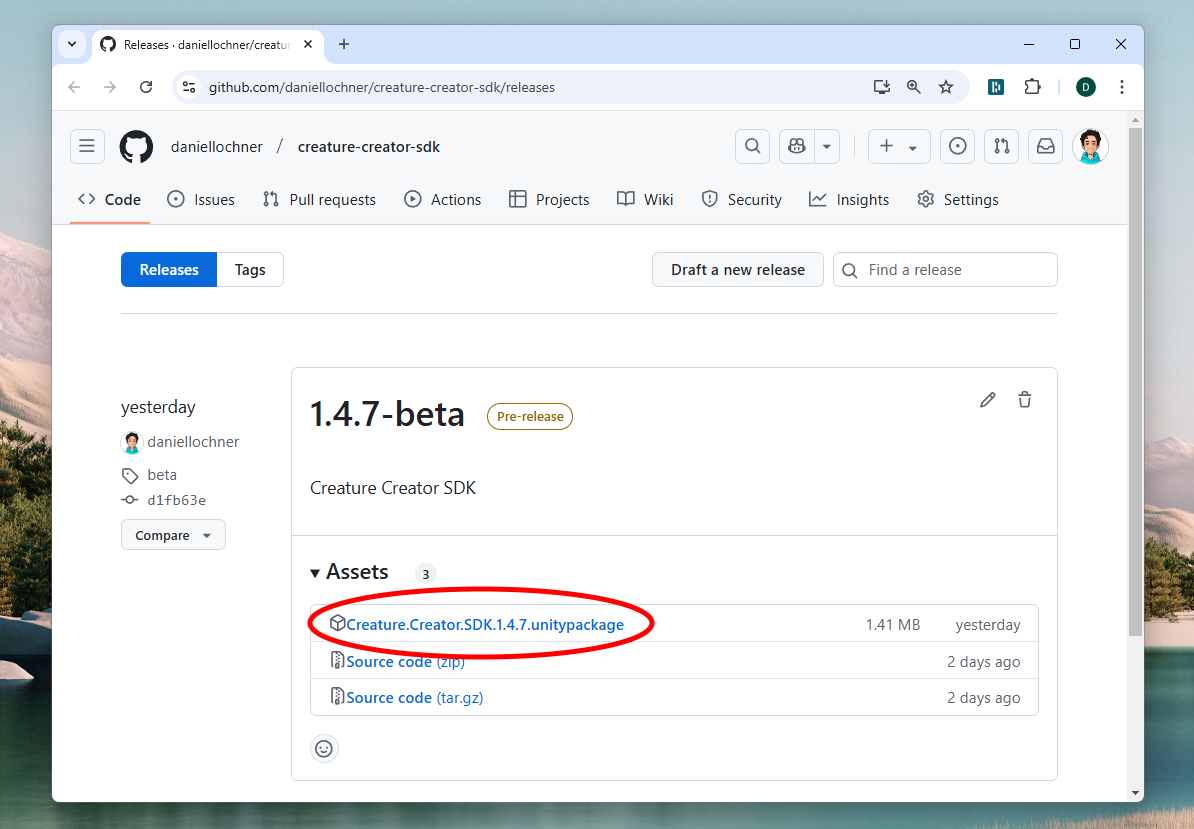
Task: Open the zoom magnifier icon in address bar
Action: pos(914,87)
